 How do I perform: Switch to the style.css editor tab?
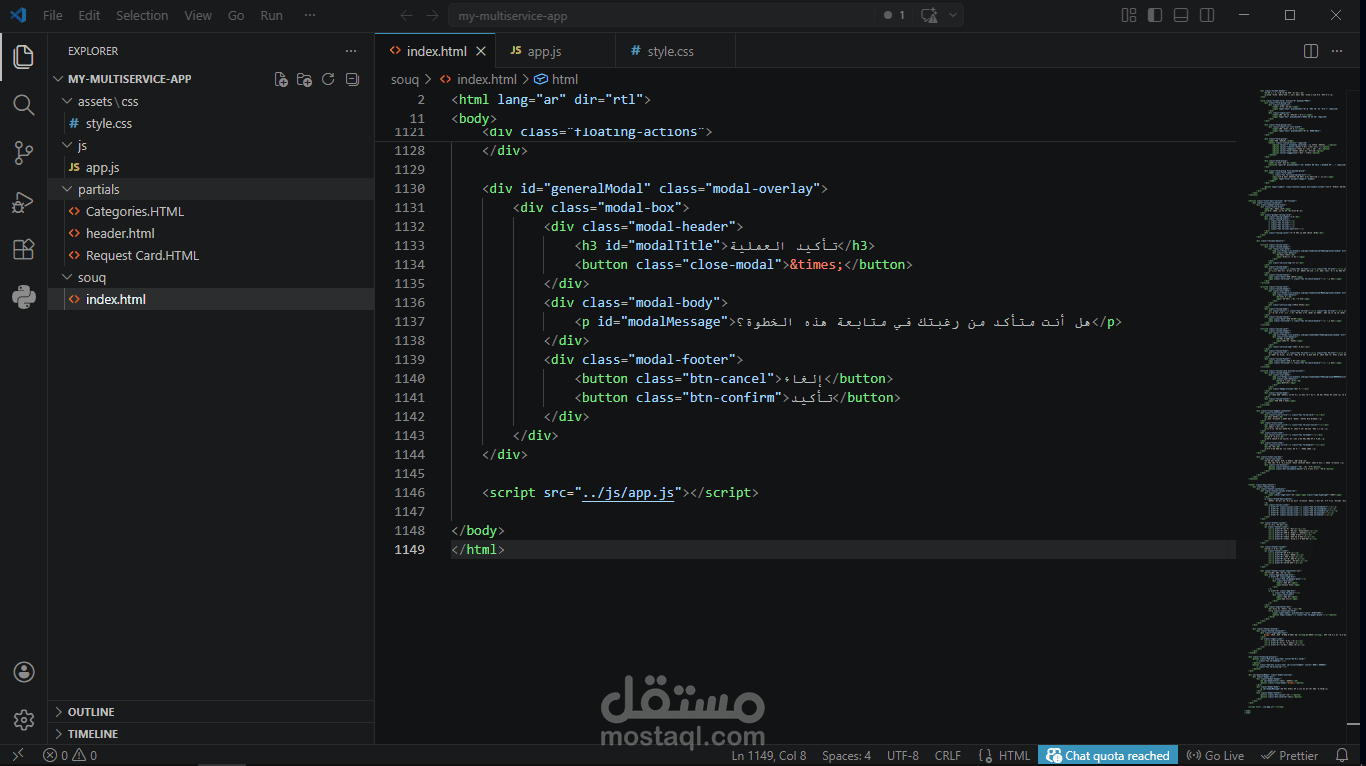coord(675,51)
